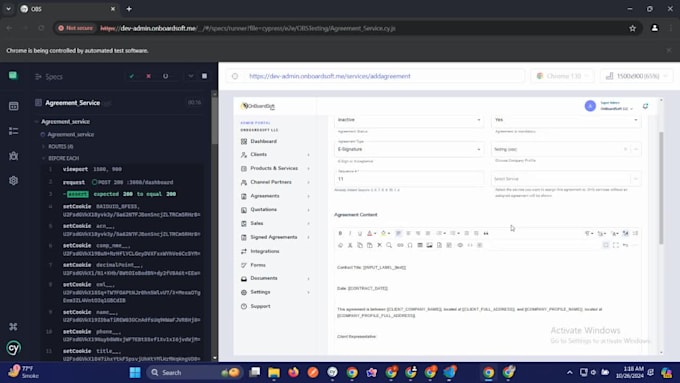Image resolution: width=680 pixels, height=383 pixels.
Task: Open viewport size 1500x900 dropdown
Action: [637, 76]
